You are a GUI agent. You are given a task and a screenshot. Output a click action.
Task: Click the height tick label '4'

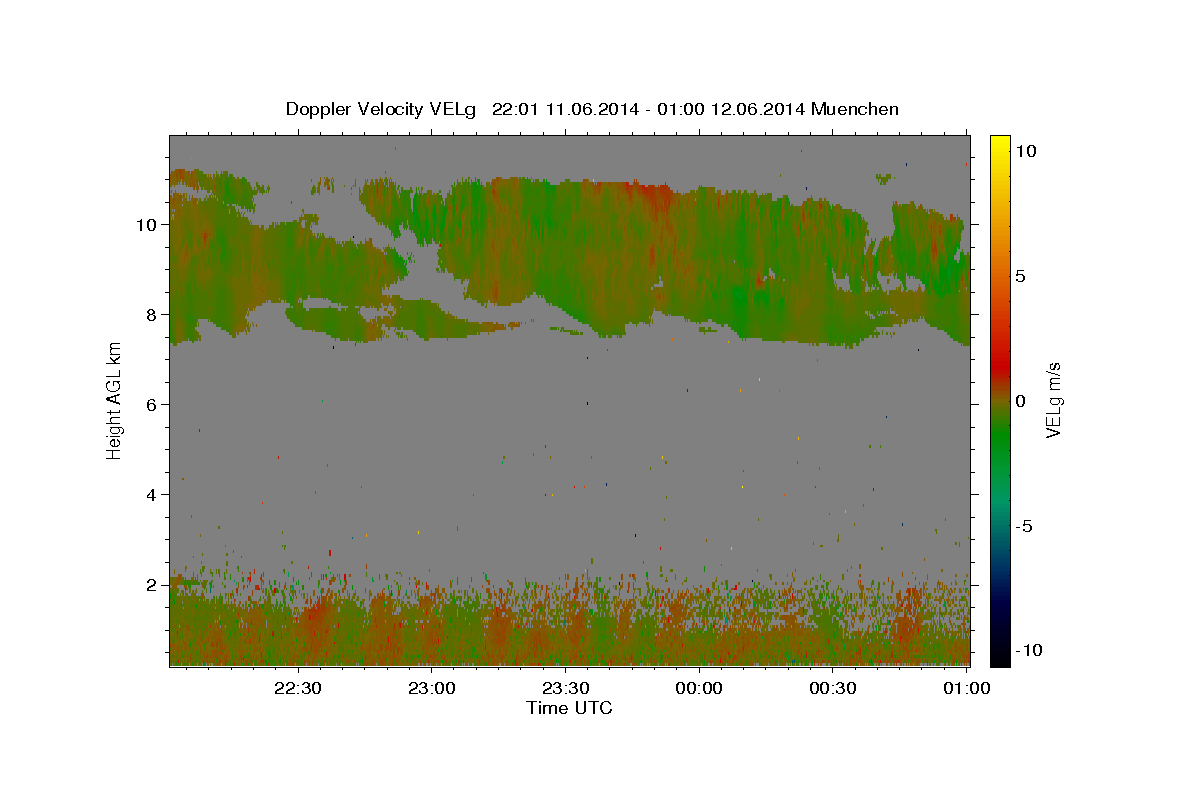[152, 495]
